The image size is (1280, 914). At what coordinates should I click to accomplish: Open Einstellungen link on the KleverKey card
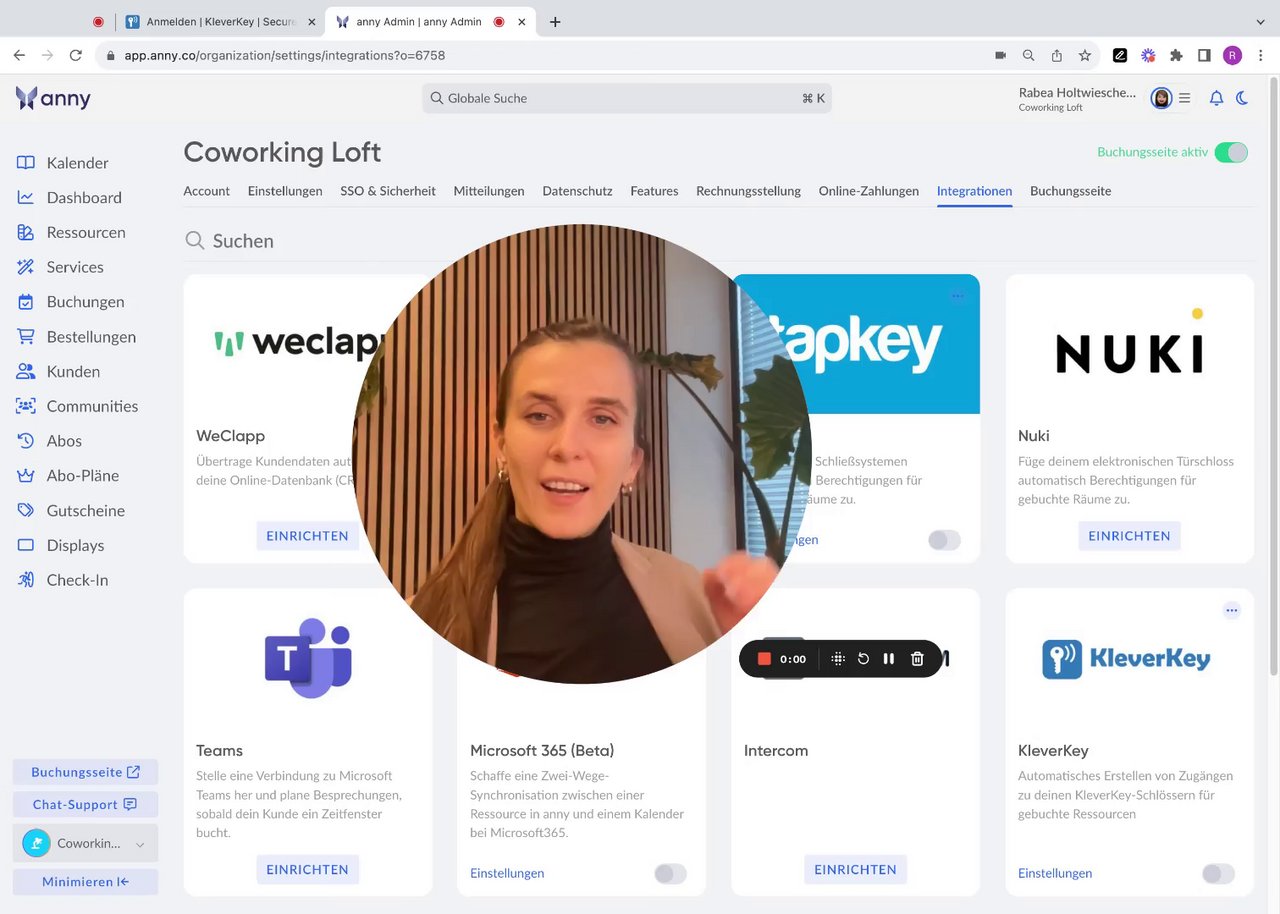1055,873
